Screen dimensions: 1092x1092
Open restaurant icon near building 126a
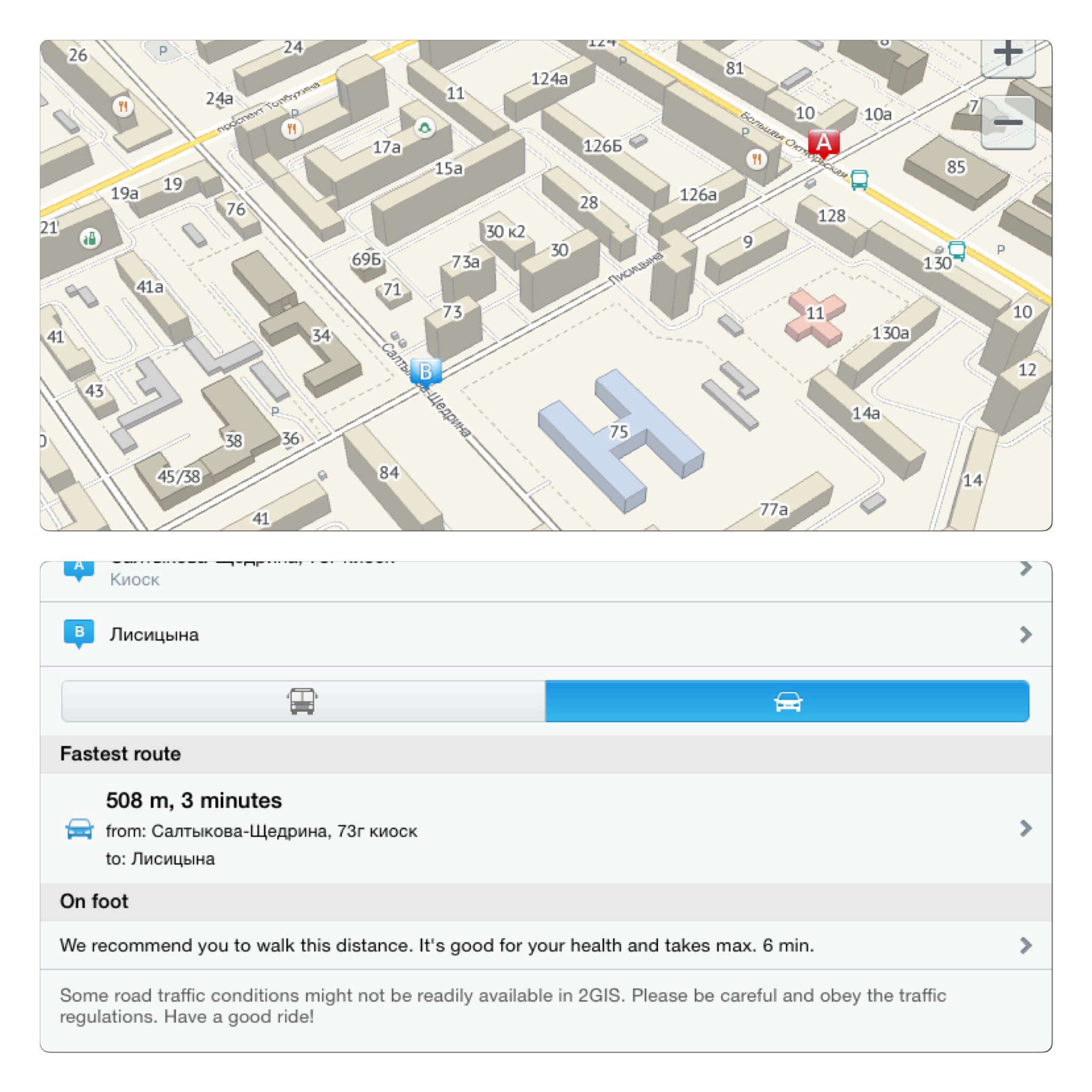coord(757,159)
